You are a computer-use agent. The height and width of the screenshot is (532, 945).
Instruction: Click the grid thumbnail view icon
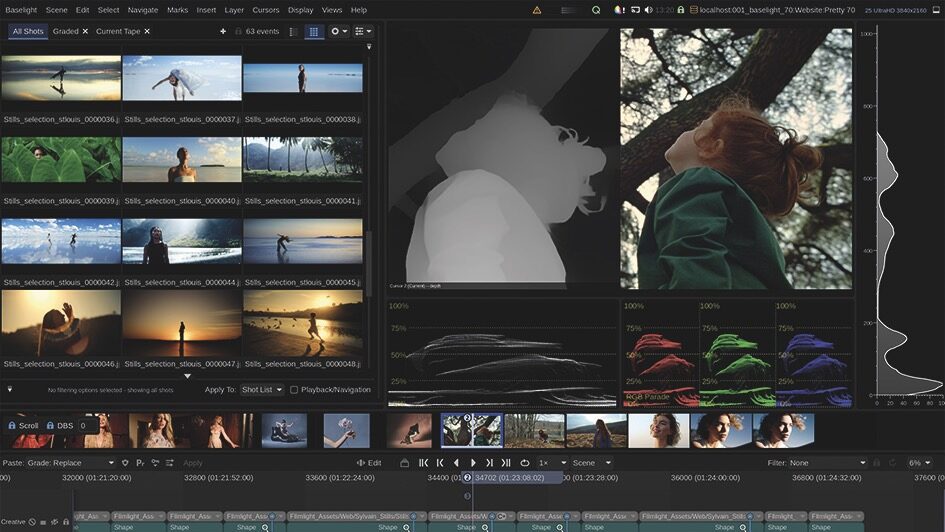[313, 32]
